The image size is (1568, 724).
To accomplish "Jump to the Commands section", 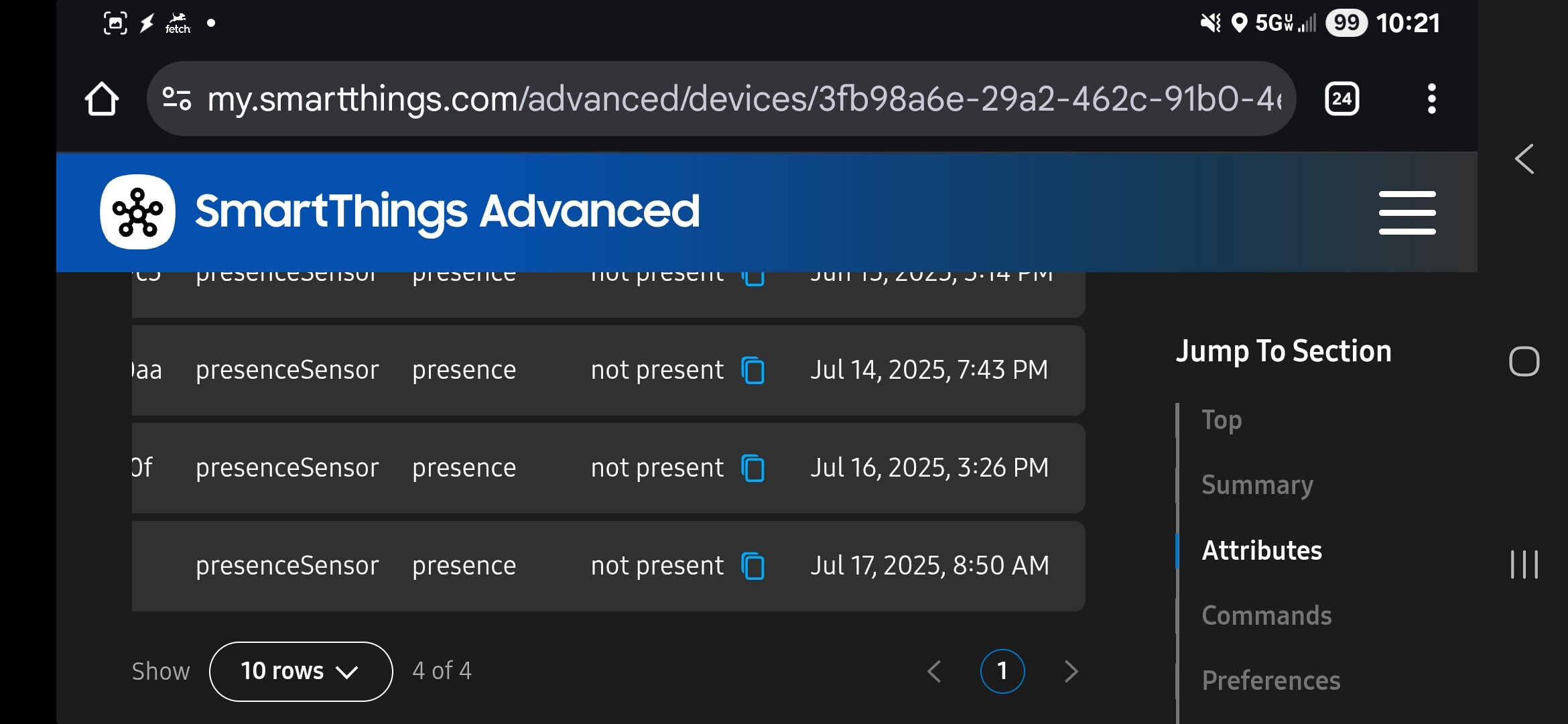I will (x=1266, y=615).
